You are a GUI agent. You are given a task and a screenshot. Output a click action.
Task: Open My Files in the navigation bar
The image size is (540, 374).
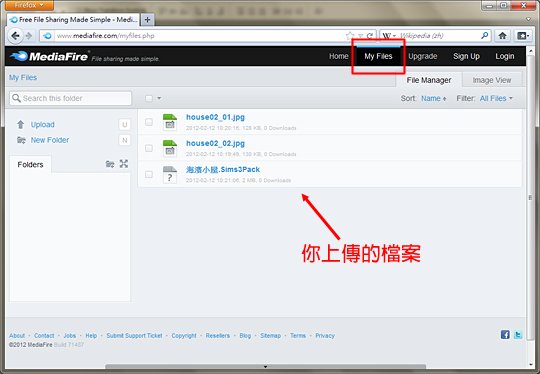(378, 56)
